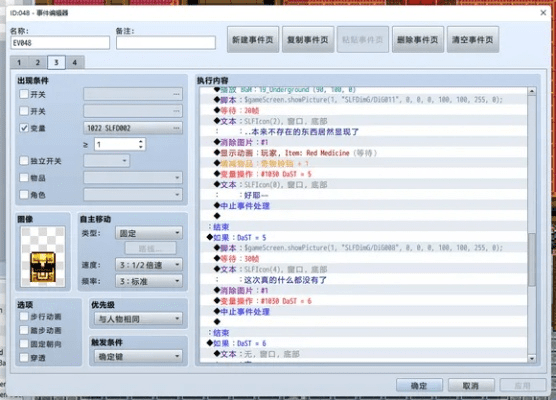Click the command list scrollbar thumb
The height and width of the screenshot is (400, 556).
click(x=532, y=260)
